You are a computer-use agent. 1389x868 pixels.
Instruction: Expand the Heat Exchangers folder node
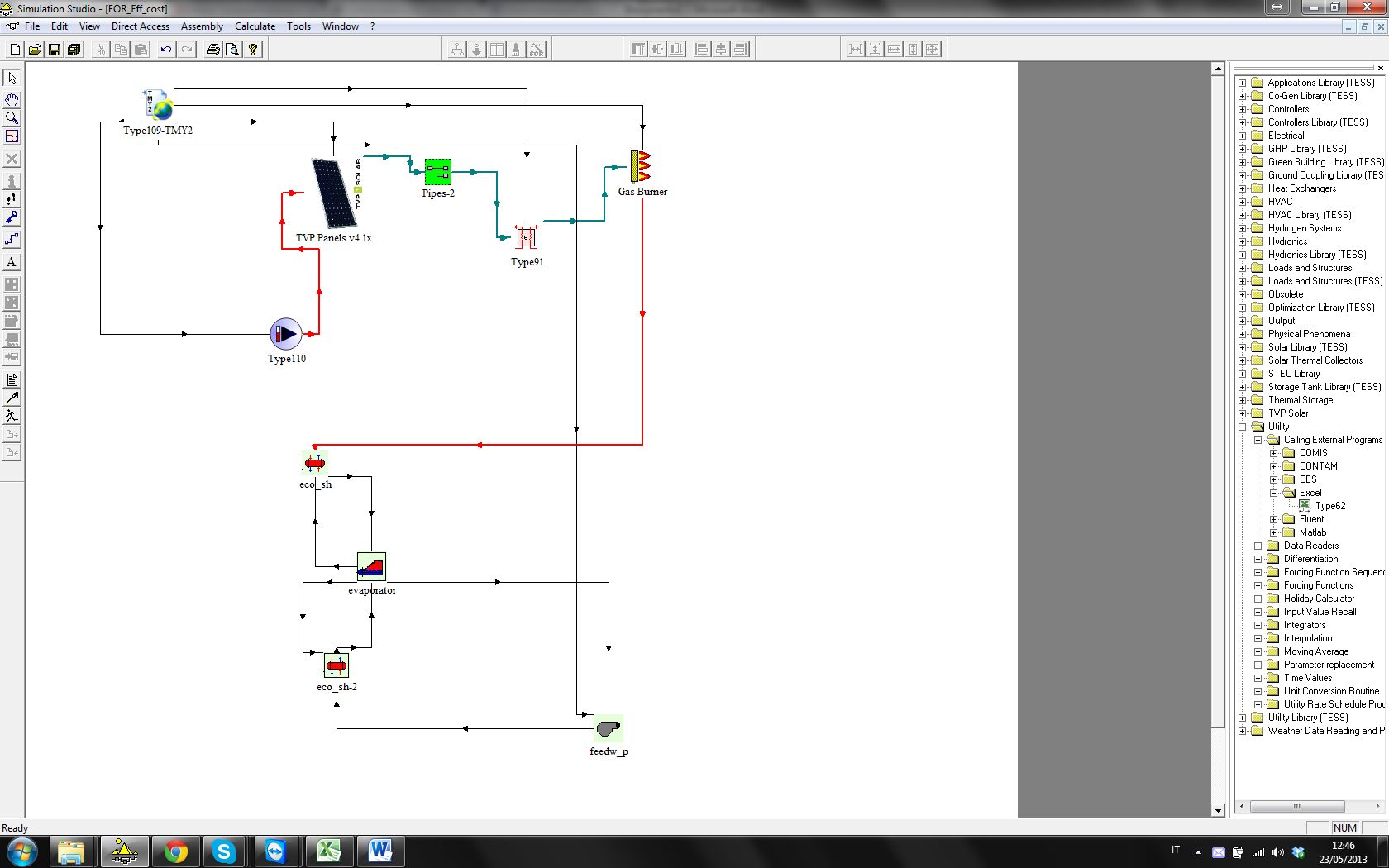point(1242,188)
